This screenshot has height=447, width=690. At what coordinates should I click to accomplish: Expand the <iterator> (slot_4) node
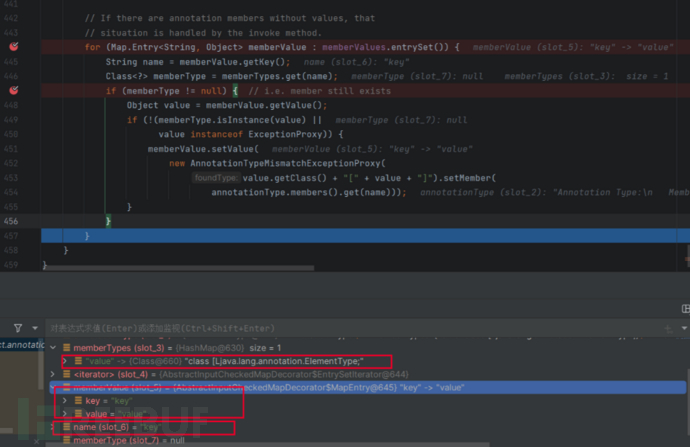(54, 374)
